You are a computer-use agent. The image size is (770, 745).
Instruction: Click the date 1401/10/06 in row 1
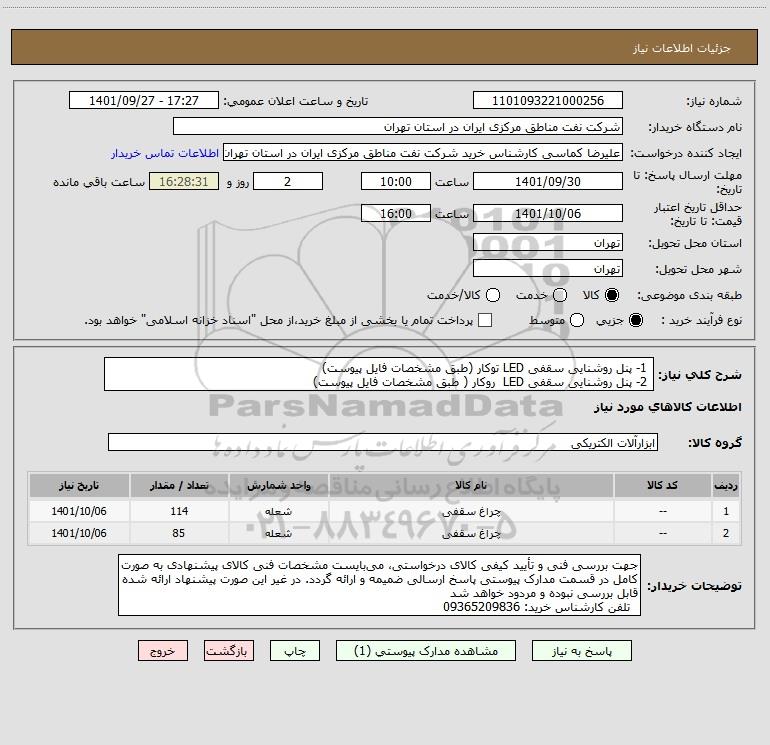click(79, 511)
